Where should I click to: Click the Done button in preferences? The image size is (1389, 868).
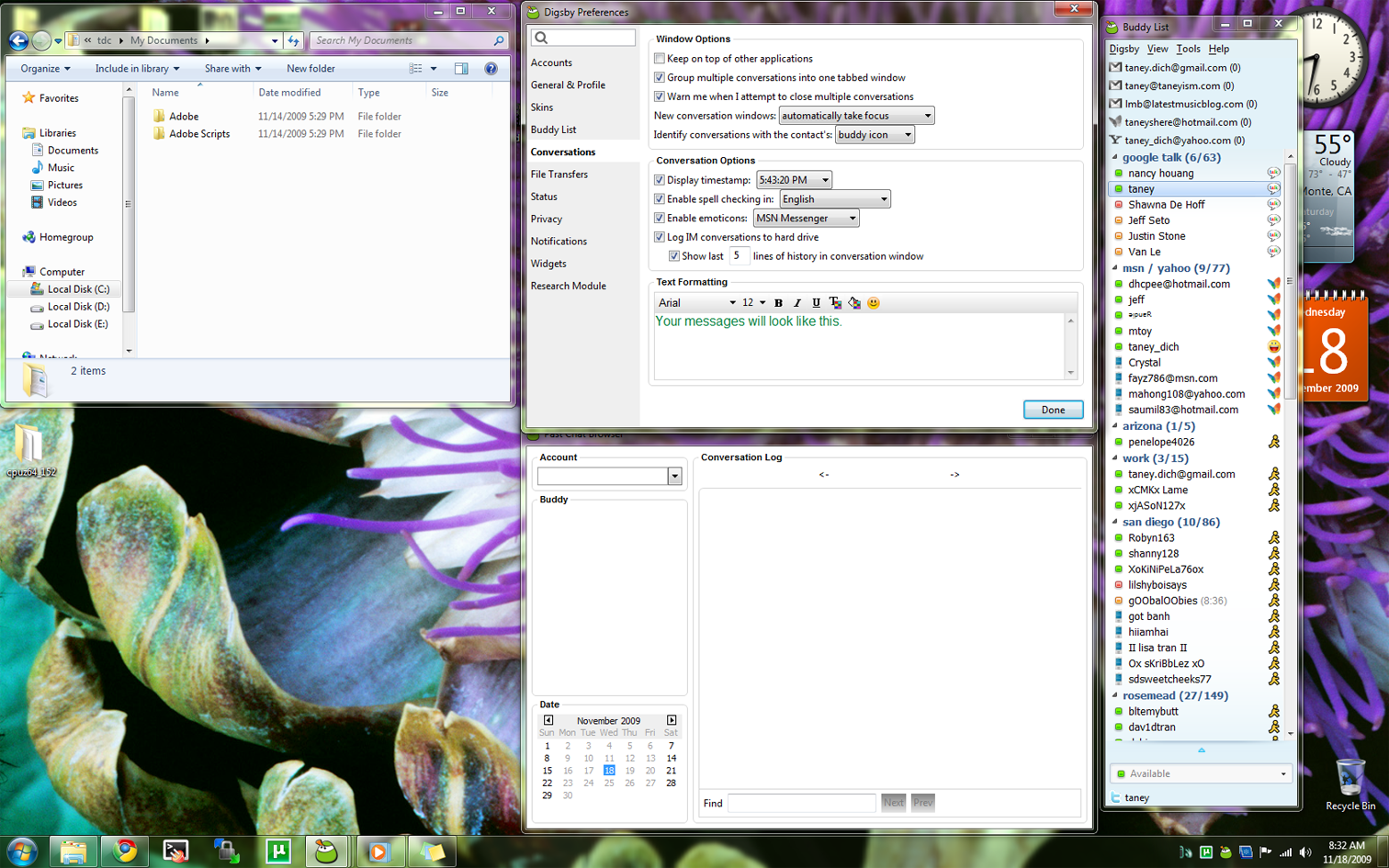pyautogui.click(x=1053, y=410)
